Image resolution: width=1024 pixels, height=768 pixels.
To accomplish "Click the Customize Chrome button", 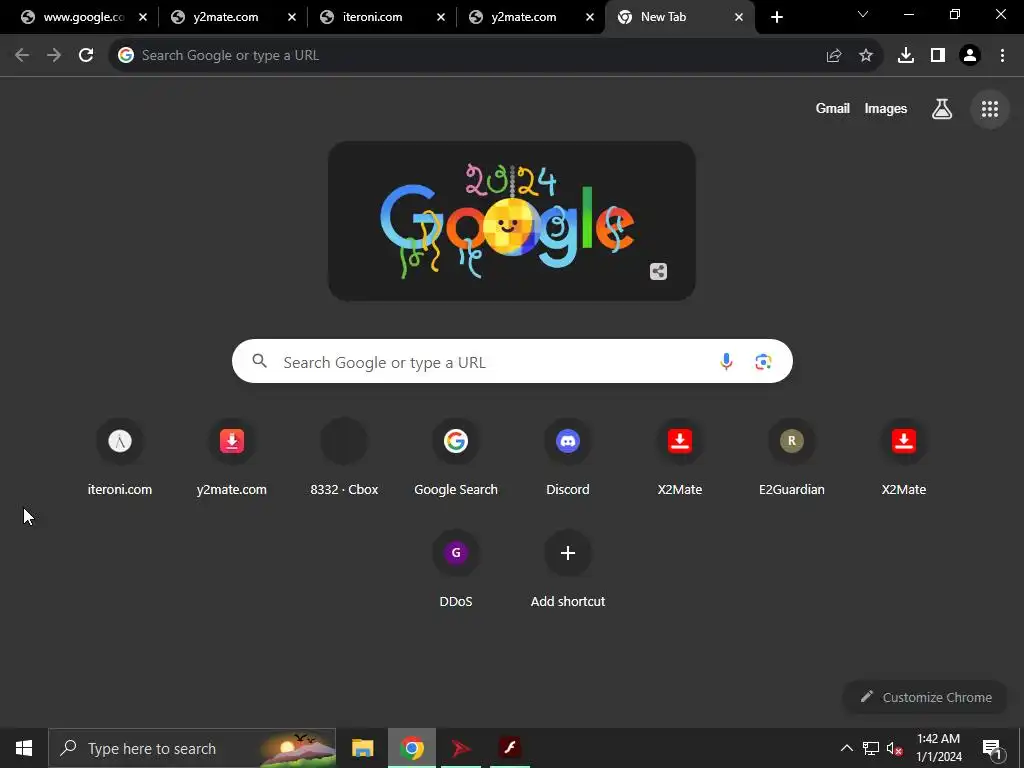I will click(927, 697).
